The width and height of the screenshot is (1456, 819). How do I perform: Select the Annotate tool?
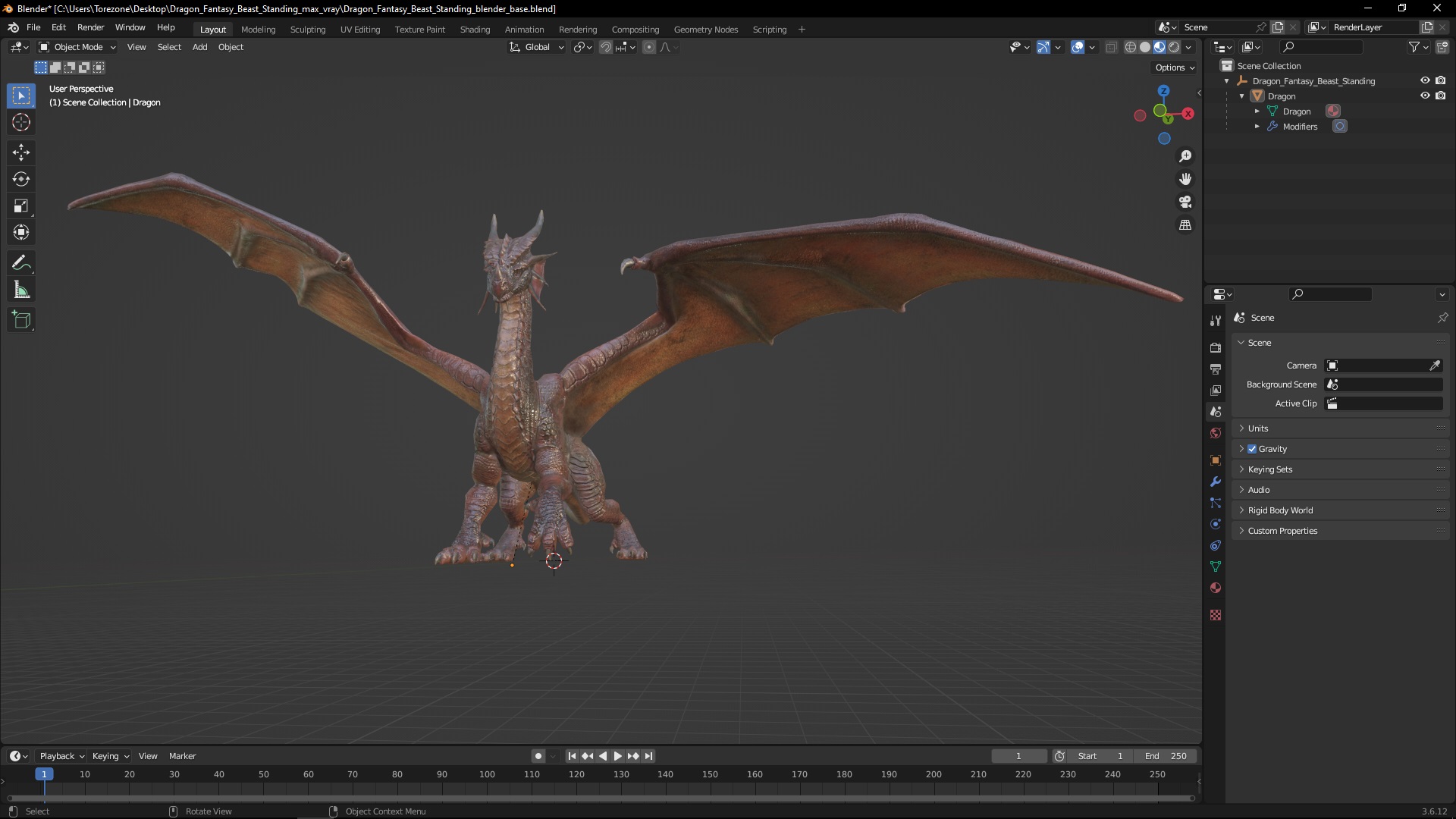pyautogui.click(x=21, y=263)
